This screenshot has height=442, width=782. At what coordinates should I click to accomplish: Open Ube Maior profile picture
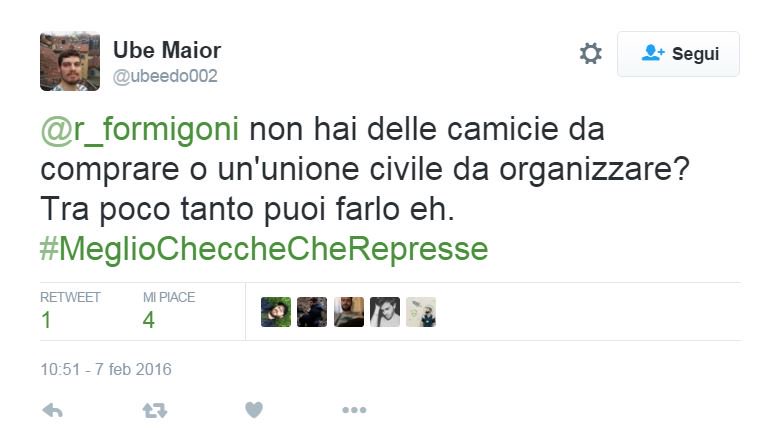(70, 61)
